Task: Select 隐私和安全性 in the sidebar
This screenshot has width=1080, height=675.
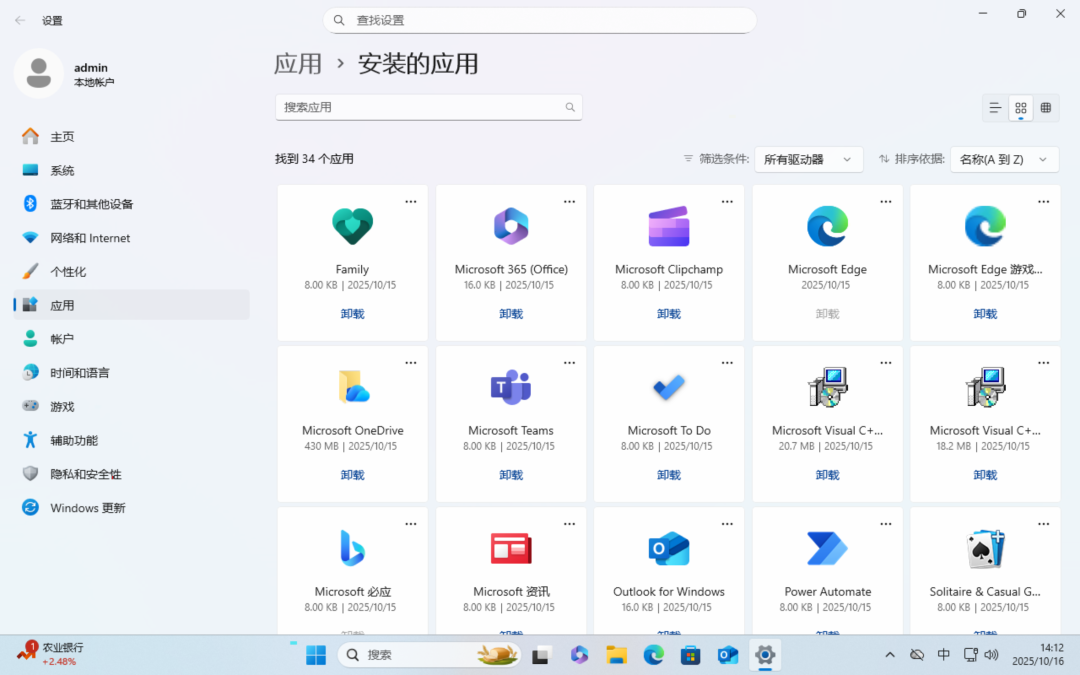Action: pyautogui.click(x=86, y=474)
